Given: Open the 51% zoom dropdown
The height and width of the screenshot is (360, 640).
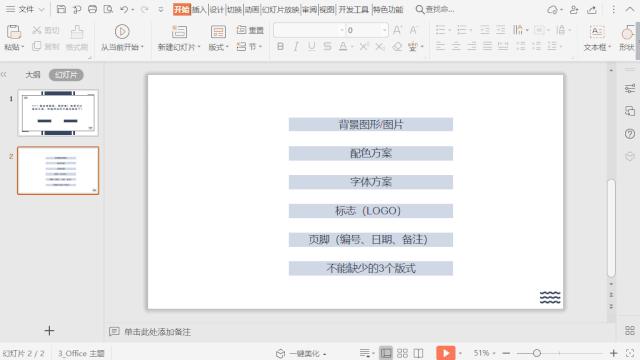Looking at the screenshot, I should 484,353.
